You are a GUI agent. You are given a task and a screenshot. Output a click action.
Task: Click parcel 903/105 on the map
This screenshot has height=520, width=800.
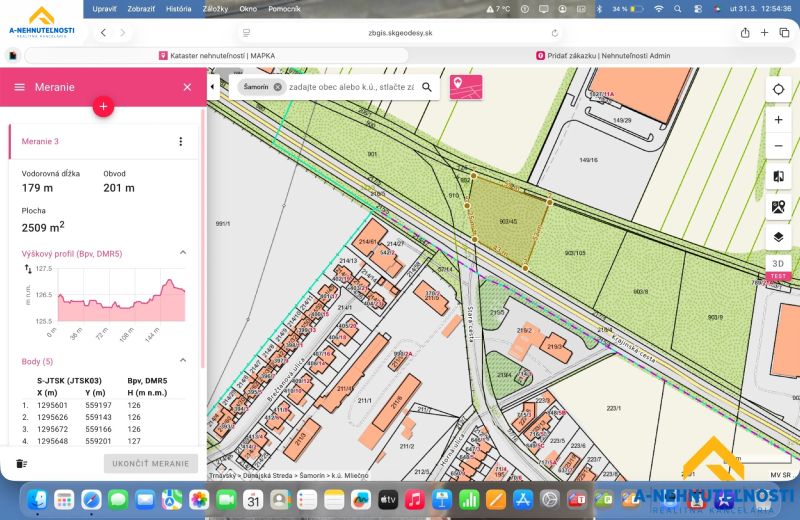575,253
